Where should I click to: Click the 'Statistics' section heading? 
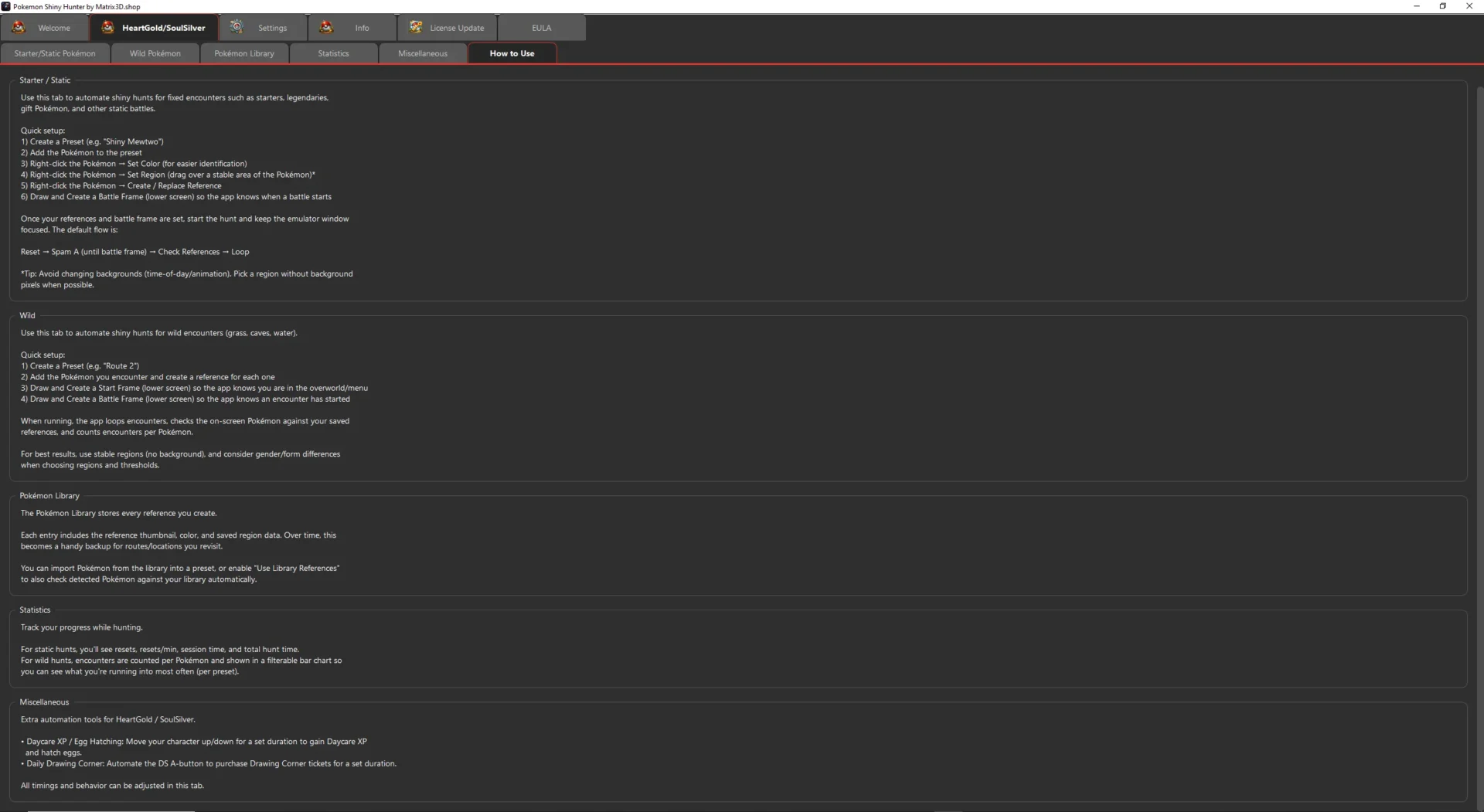35,610
